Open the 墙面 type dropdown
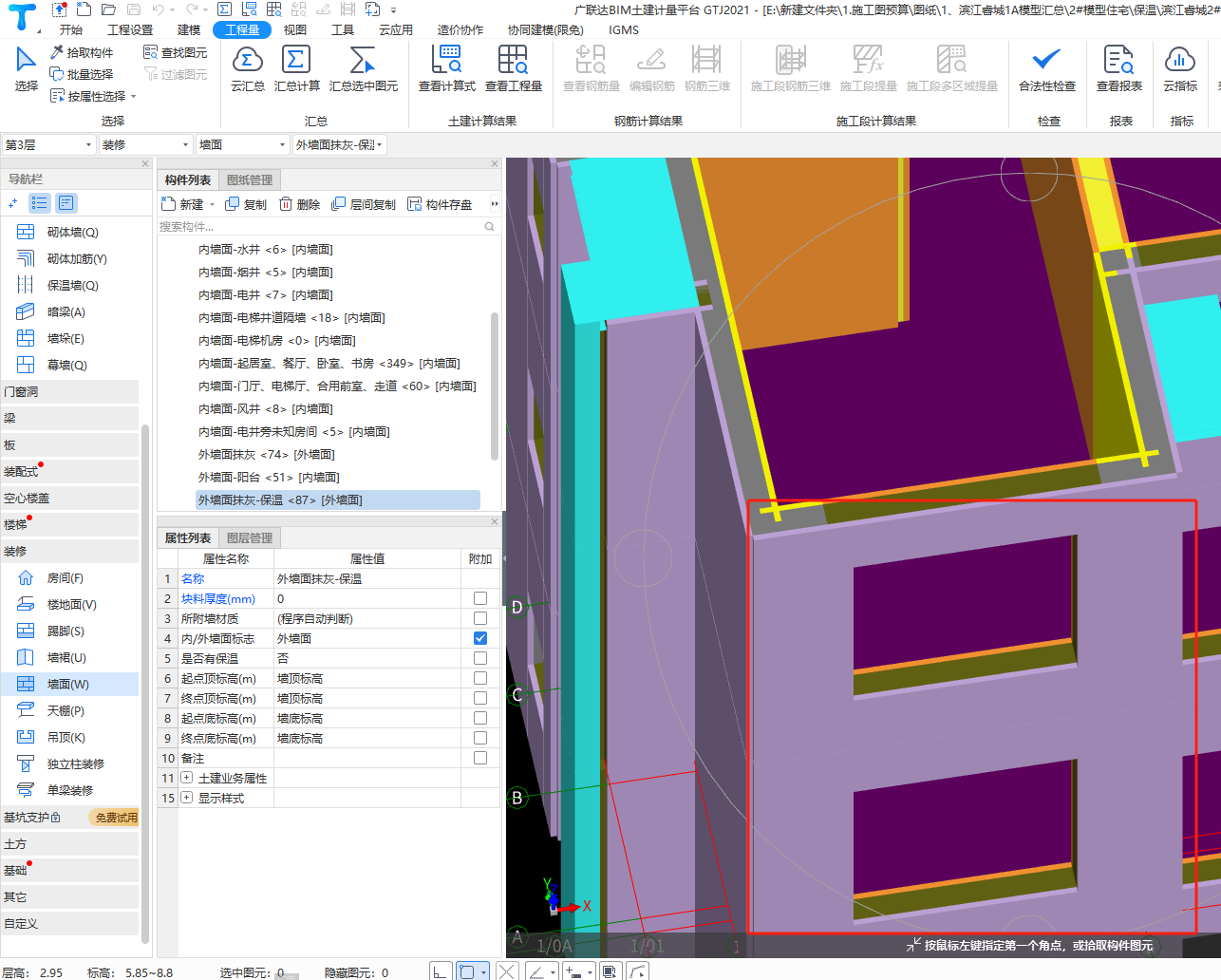 [x=242, y=145]
